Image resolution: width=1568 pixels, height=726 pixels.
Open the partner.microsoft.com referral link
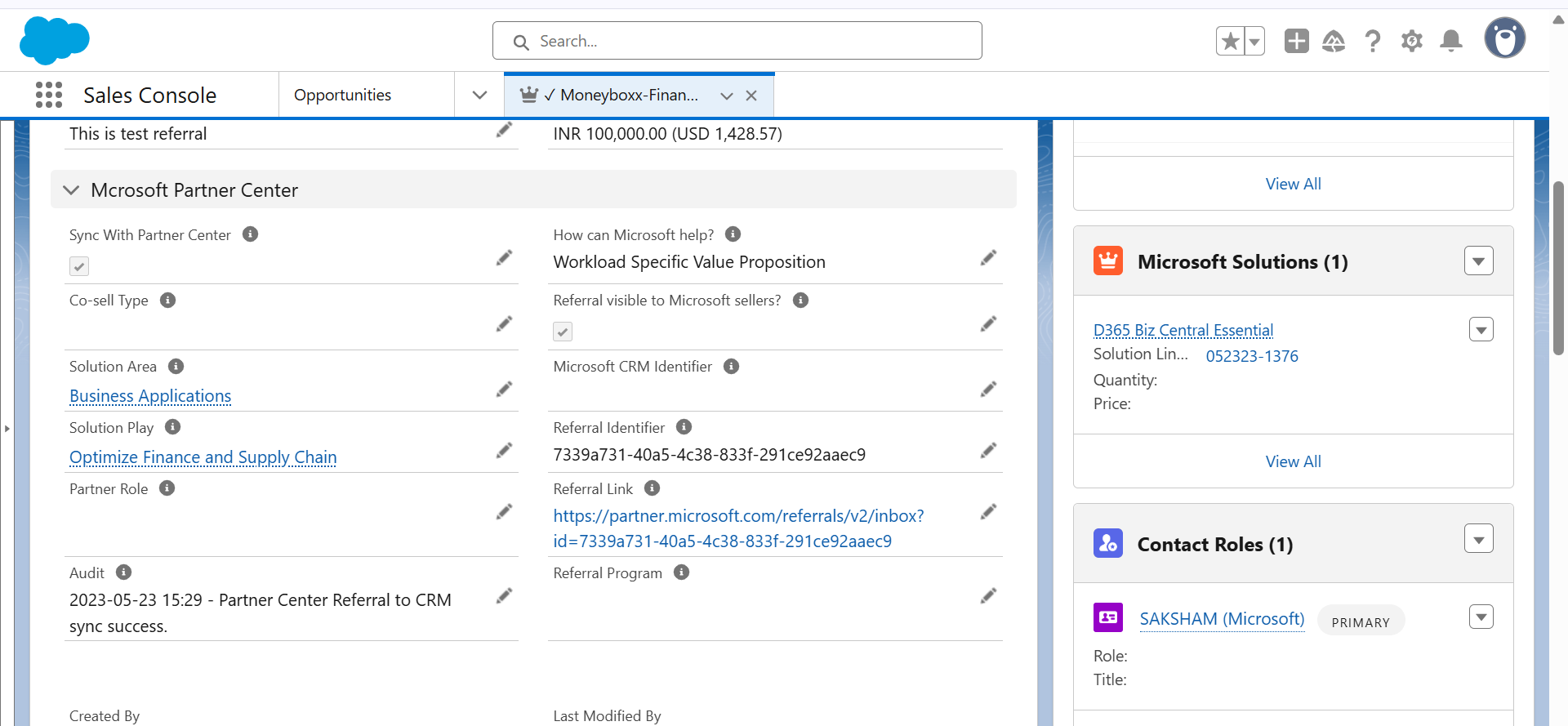738,528
